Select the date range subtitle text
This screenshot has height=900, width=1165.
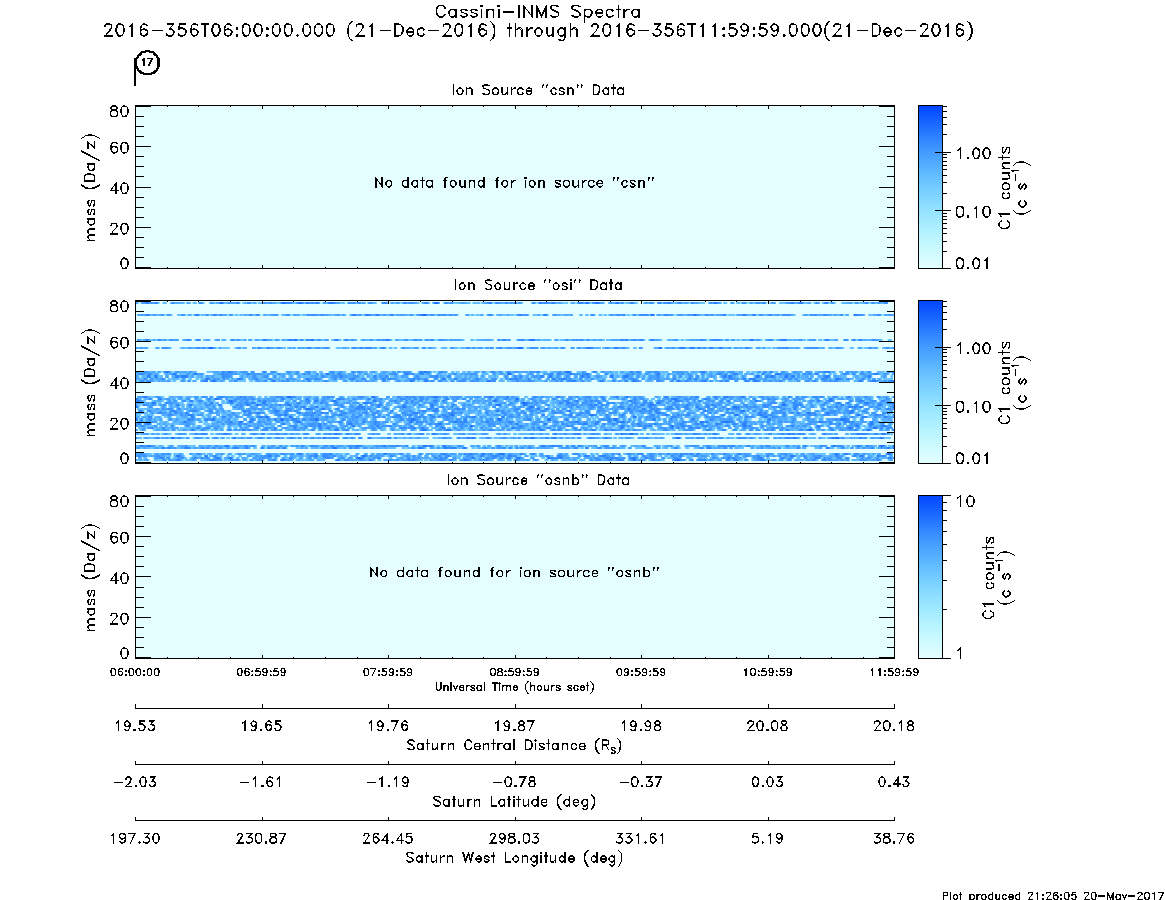click(x=538, y=30)
